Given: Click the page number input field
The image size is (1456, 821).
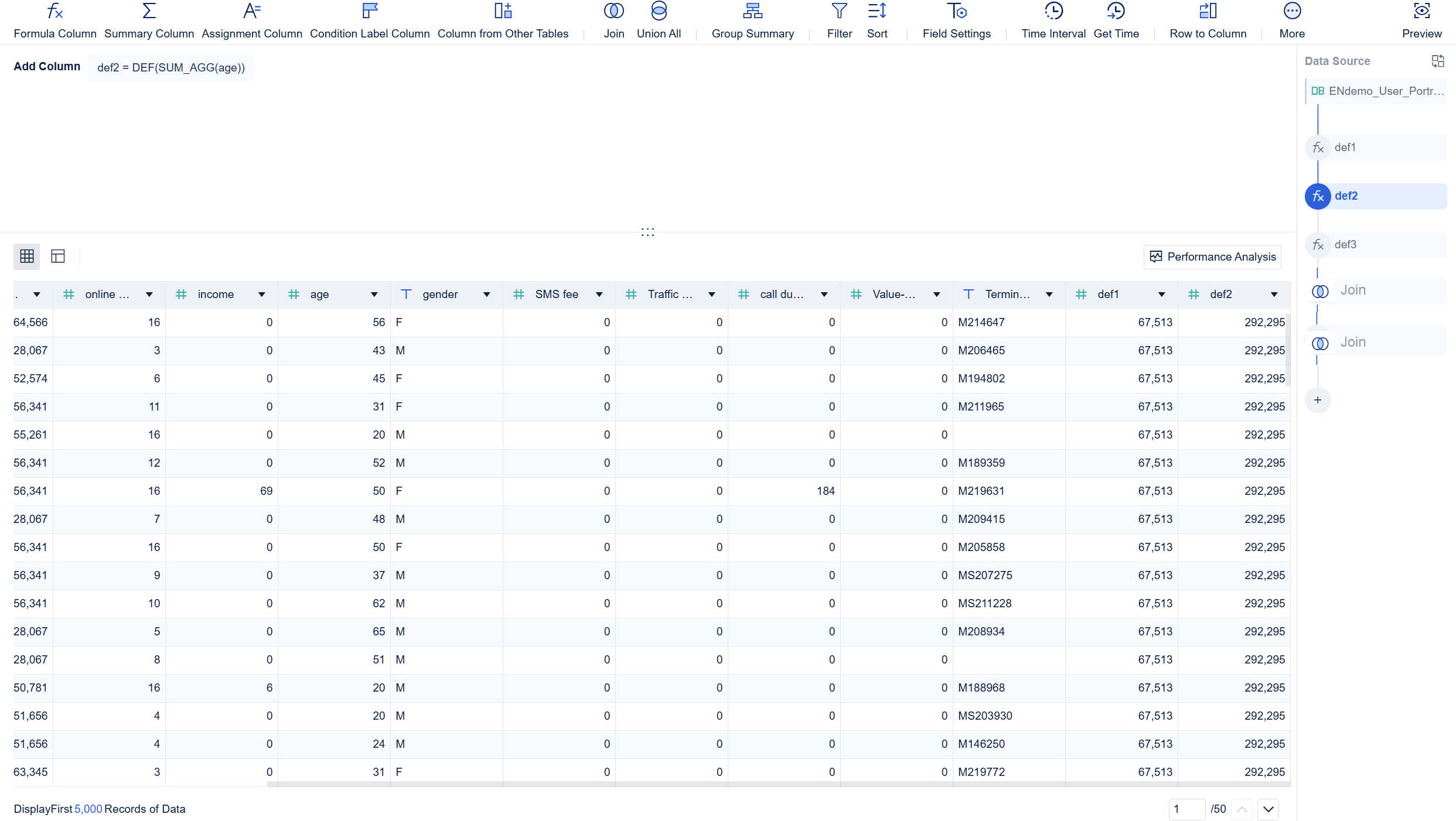Looking at the screenshot, I should pos(1186,809).
